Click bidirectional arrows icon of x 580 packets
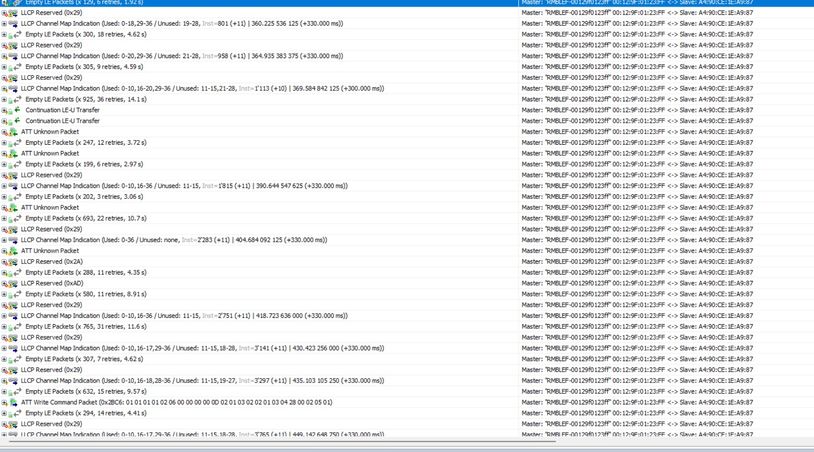 18,294
